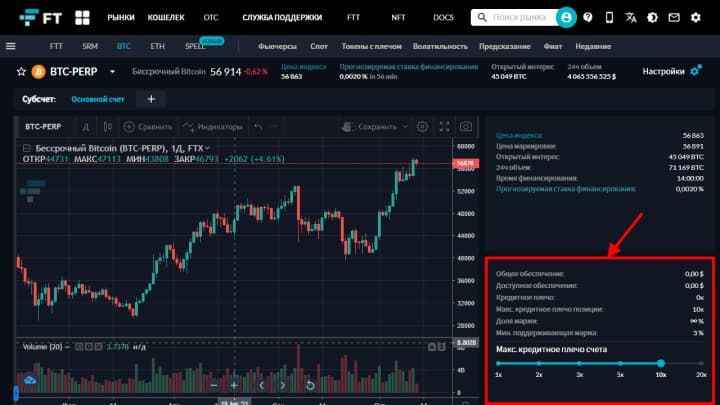
Task: Expand the chart title FTX chevron
Action: click(207, 148)
